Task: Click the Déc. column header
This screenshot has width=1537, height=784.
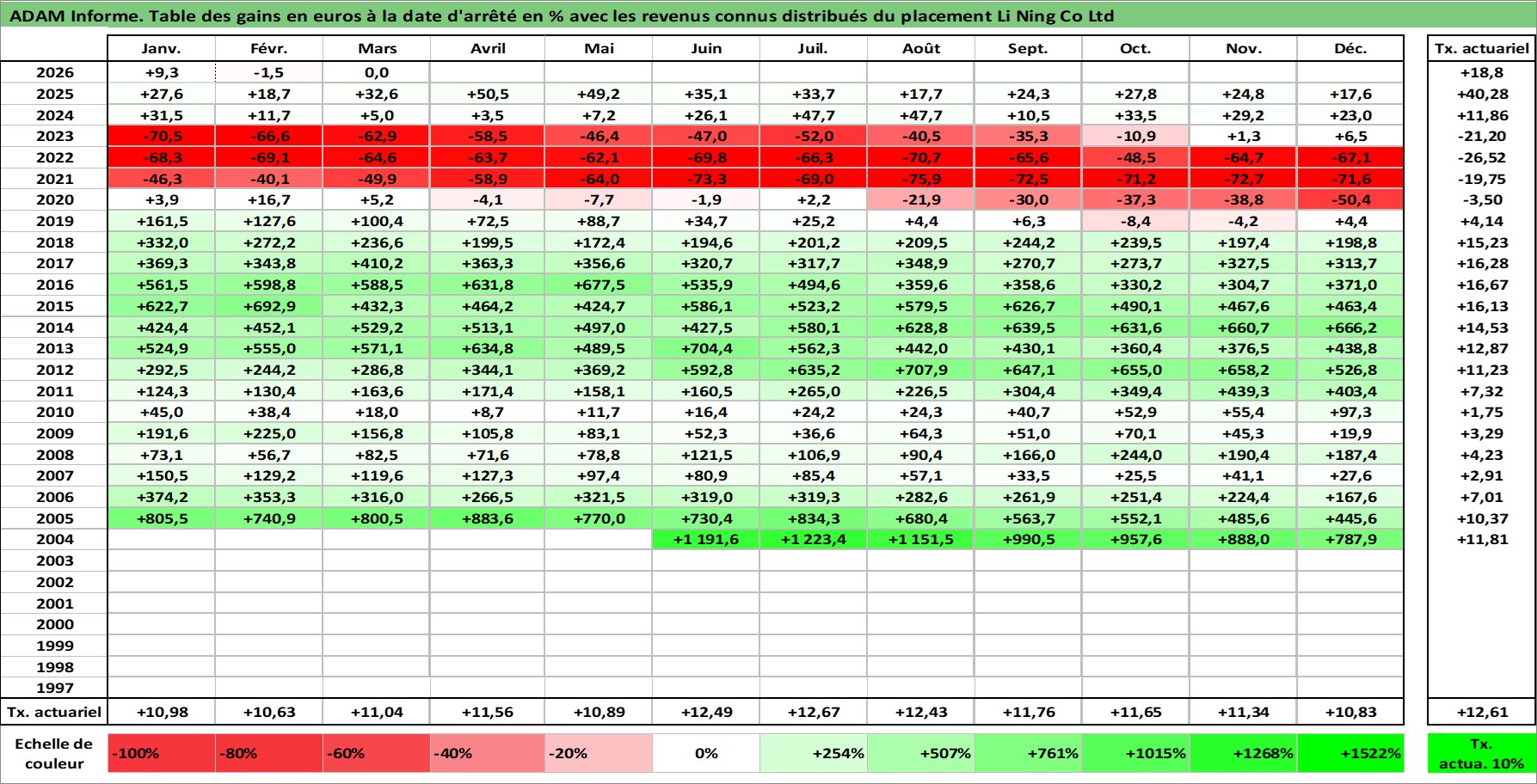Action: click(x=1350, y=48)
